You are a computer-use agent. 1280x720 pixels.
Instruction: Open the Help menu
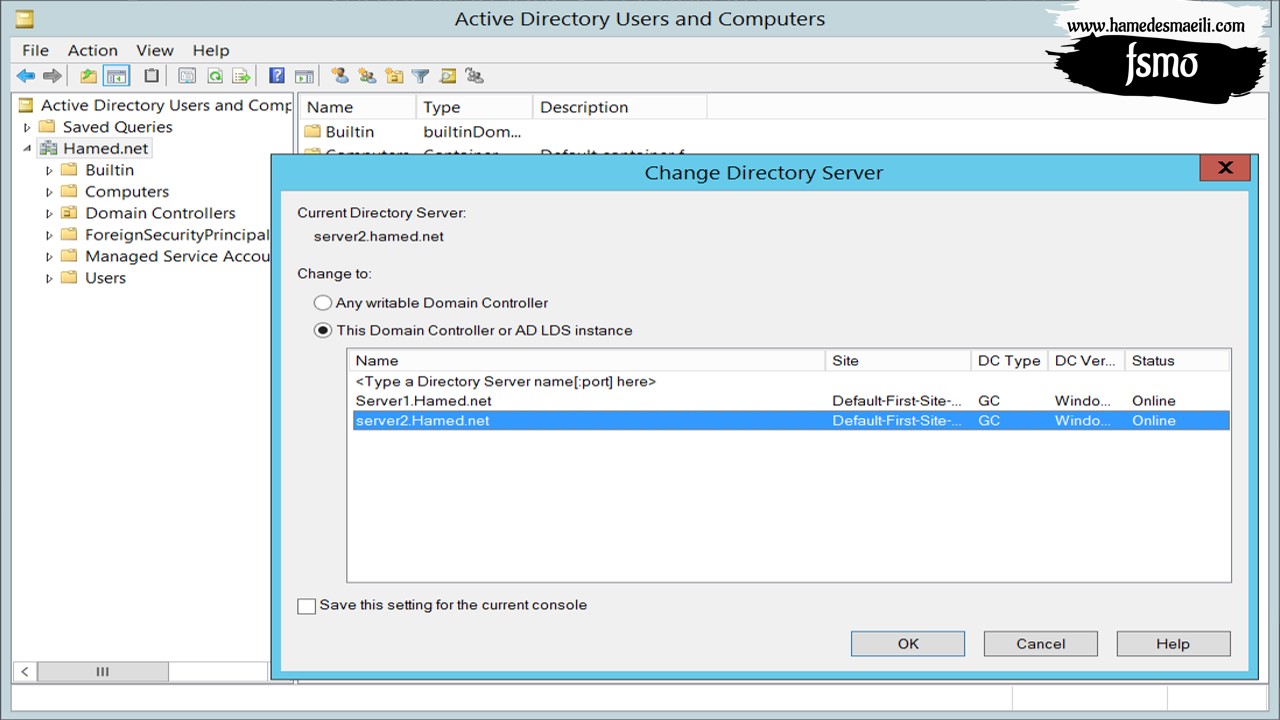click(x=211, y=50)
